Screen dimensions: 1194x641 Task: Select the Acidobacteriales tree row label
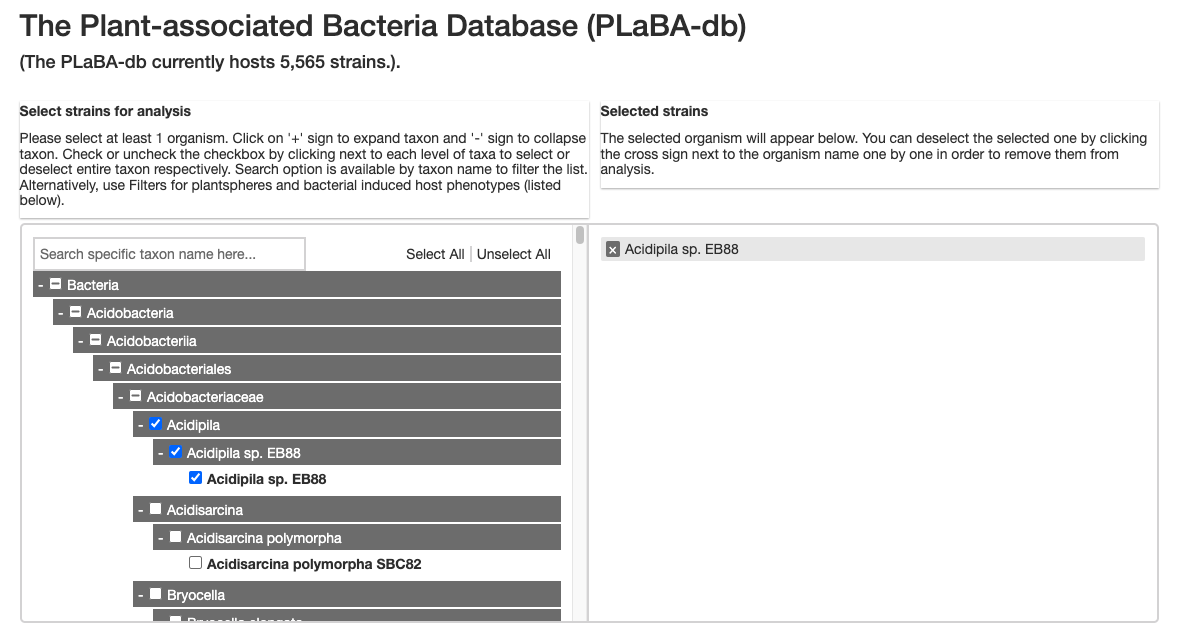(x=179, y=369)
